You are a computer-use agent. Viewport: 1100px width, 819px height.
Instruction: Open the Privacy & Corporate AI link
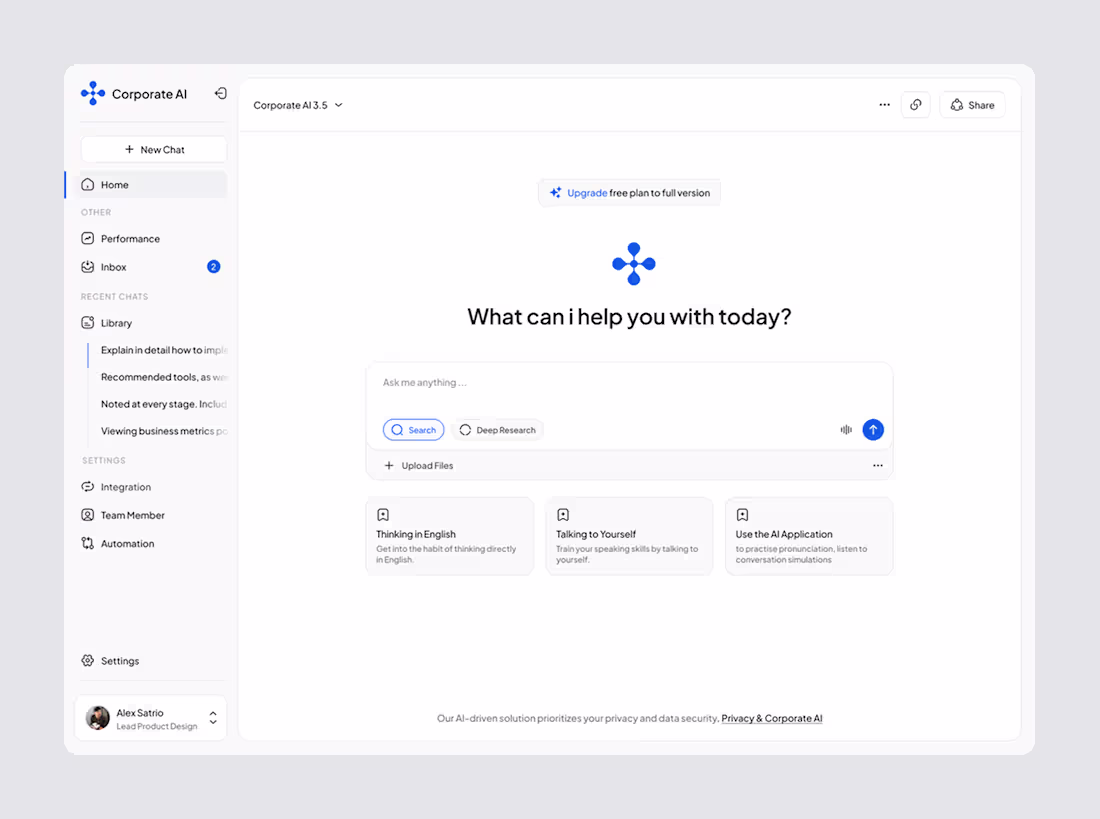771,718
